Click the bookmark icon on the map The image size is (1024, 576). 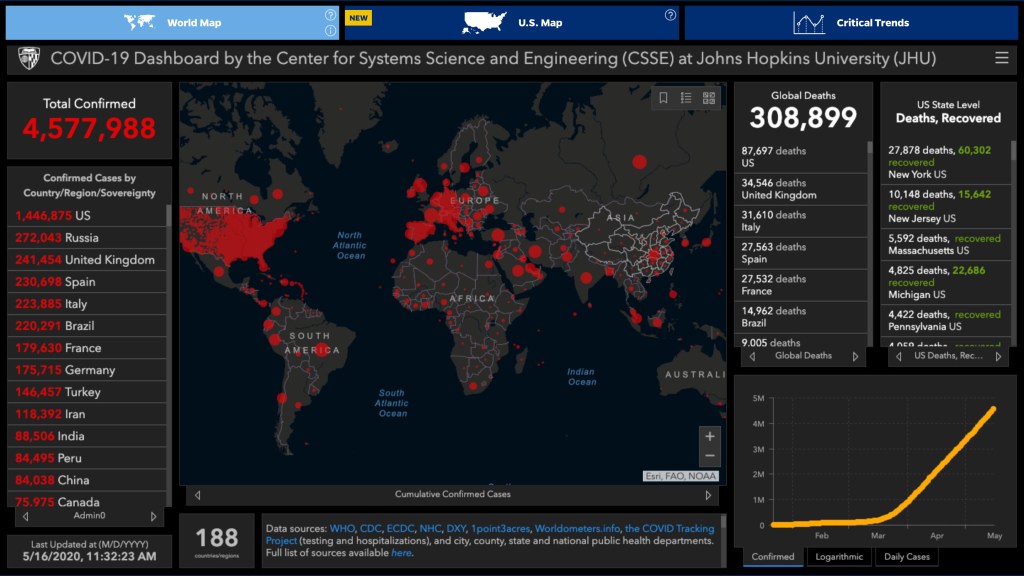[663, 98]
